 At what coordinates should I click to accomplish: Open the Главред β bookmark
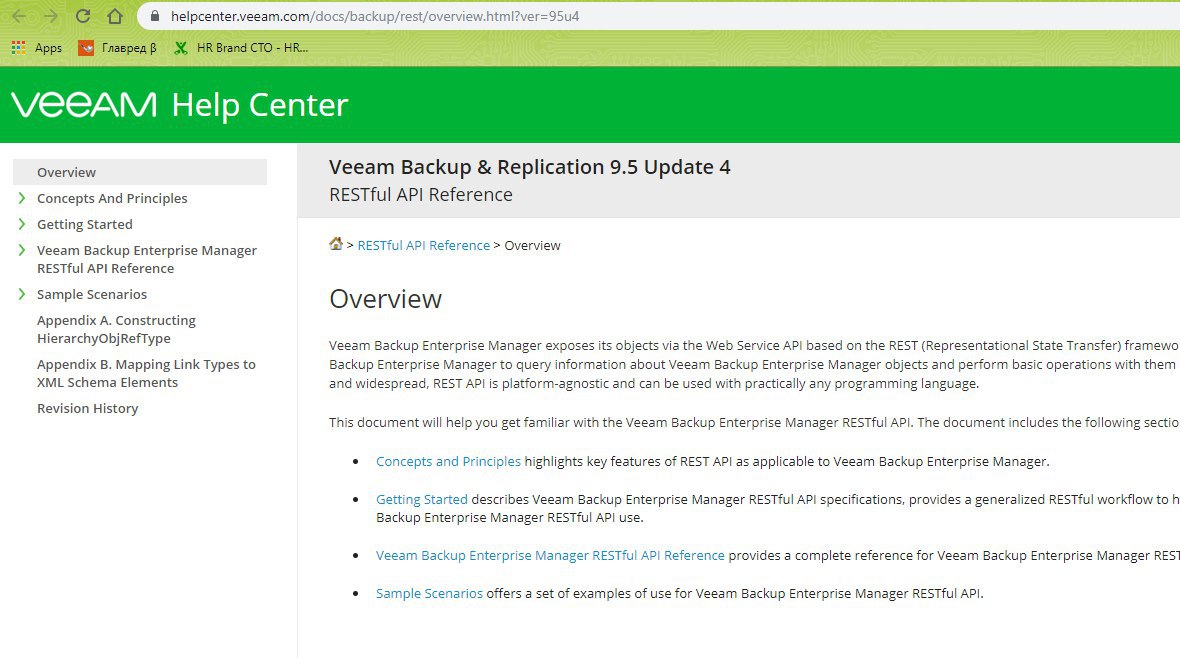[x=117, y=47]
